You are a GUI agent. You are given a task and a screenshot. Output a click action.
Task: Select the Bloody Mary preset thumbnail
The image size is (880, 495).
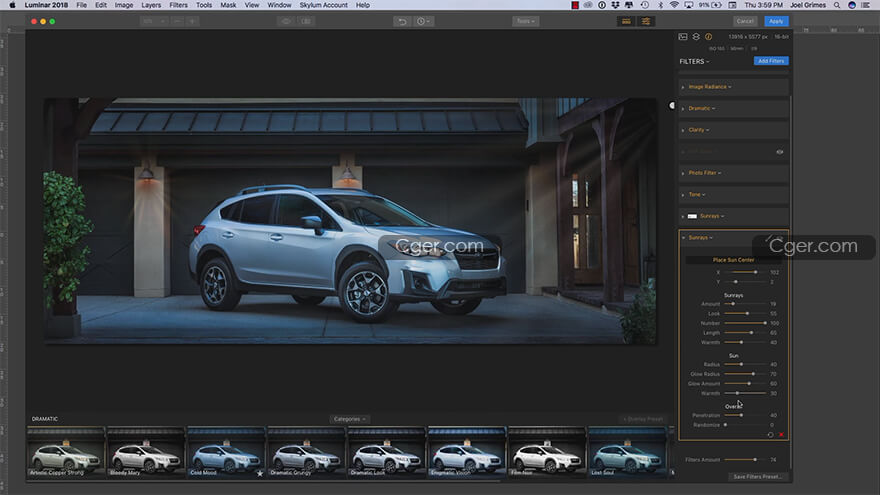point(146,452)
